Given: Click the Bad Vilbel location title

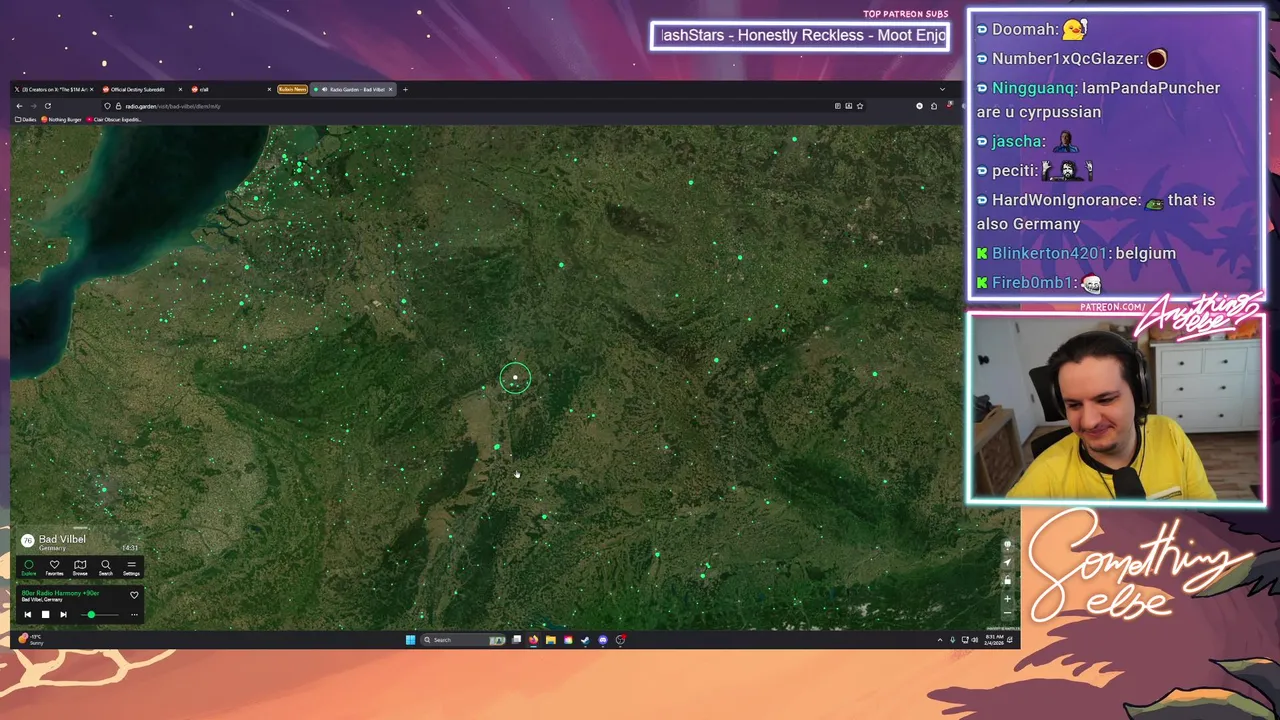Looking at the screenshot, I should (62, 539).
